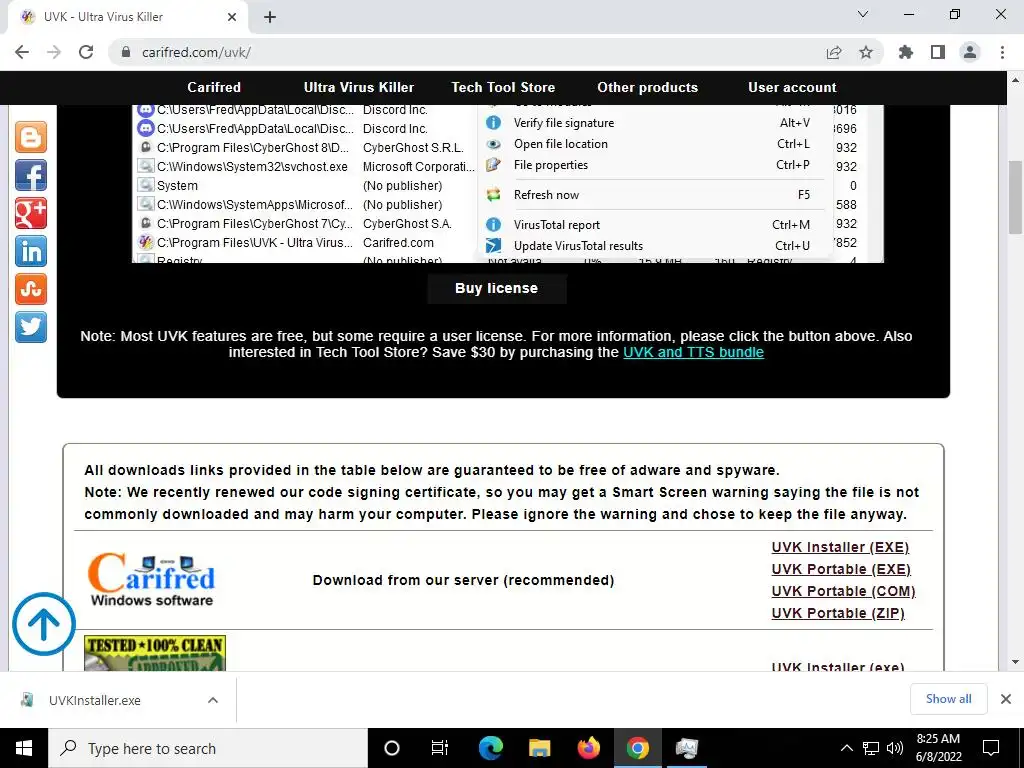Screen dimensions: 1024x768
Task: Open the volume control in system tray
Action: pos(895,748)
